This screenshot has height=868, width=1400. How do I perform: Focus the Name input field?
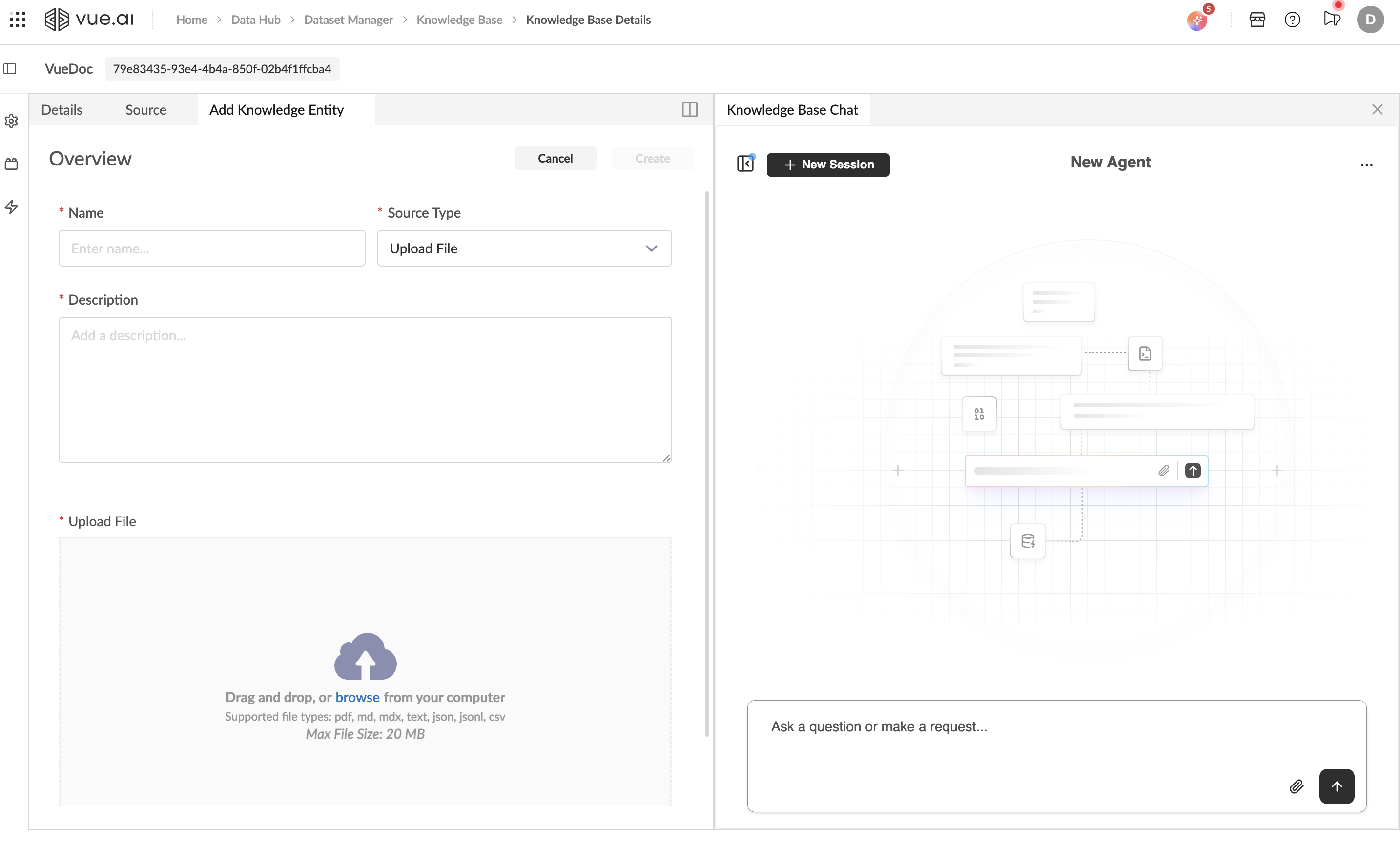(212, 248)
